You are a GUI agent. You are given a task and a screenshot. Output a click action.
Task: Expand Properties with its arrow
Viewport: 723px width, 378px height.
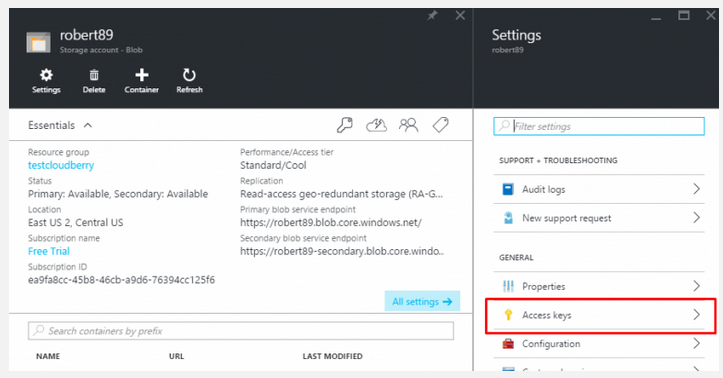(x=697, y=286)
